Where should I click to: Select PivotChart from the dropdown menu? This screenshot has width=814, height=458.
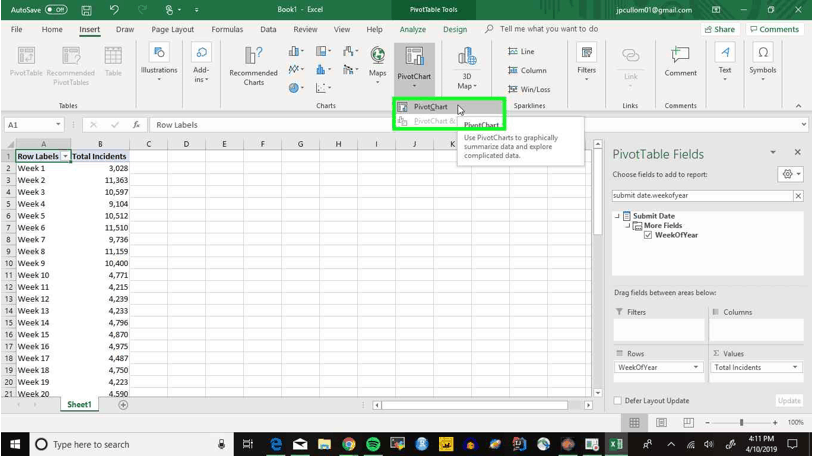[x=431, y=107]
